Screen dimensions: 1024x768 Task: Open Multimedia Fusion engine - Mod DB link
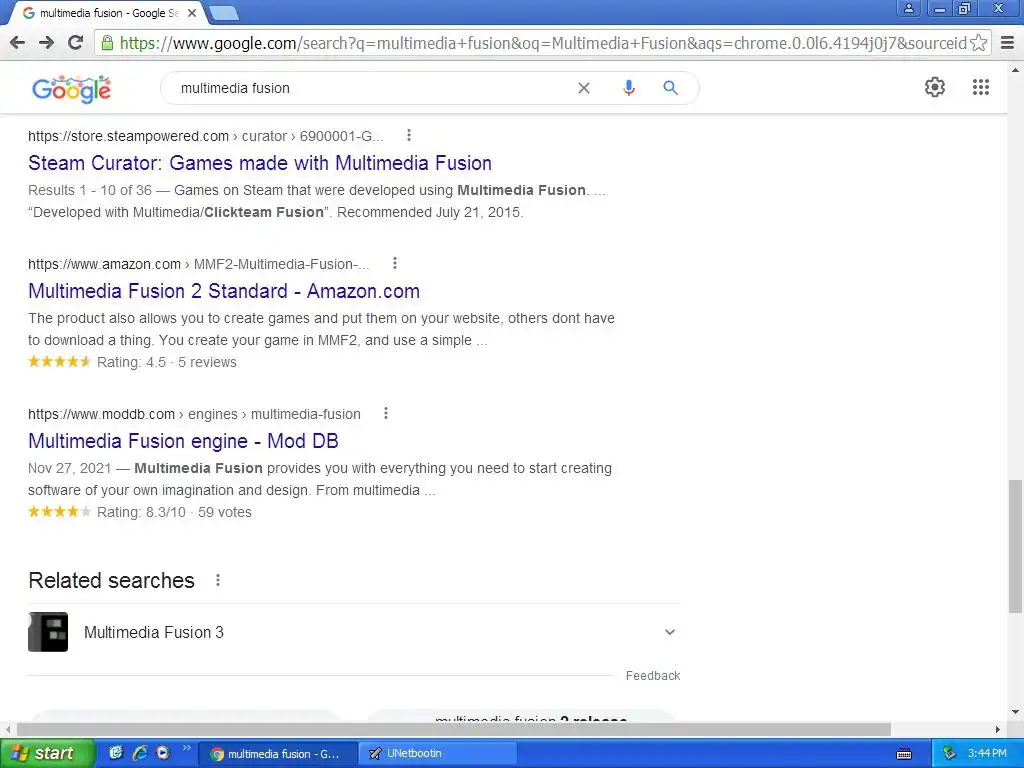(x=184, y=441)
